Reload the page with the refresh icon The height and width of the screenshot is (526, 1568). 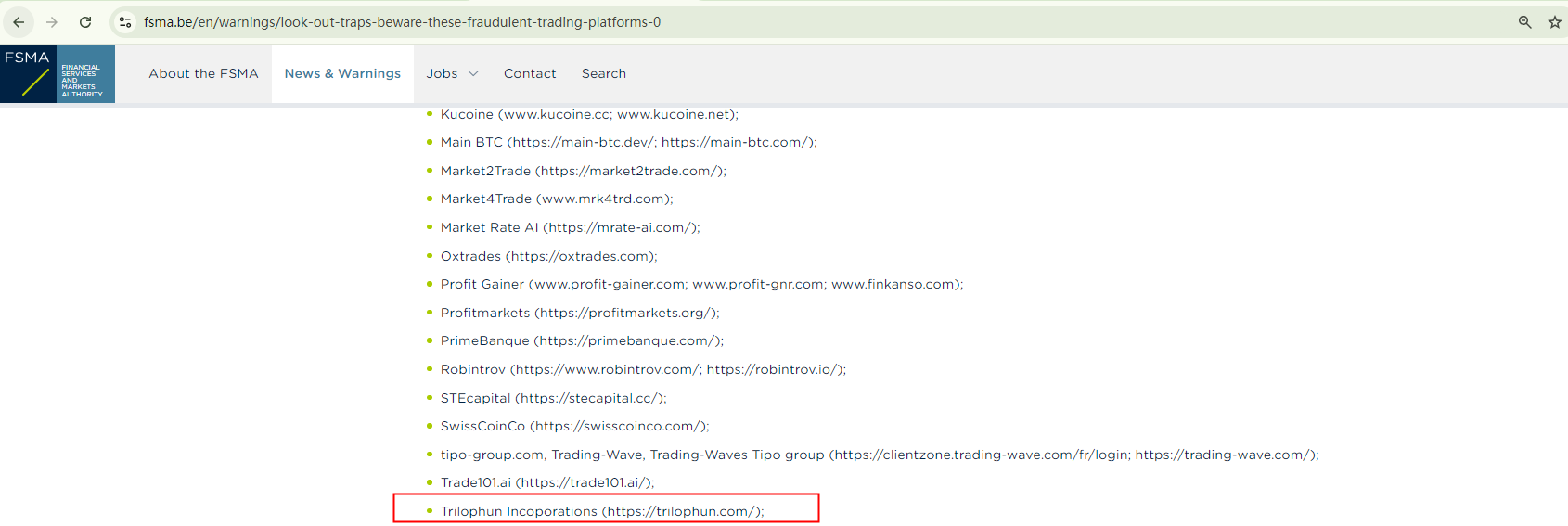(x=85, y=22)
